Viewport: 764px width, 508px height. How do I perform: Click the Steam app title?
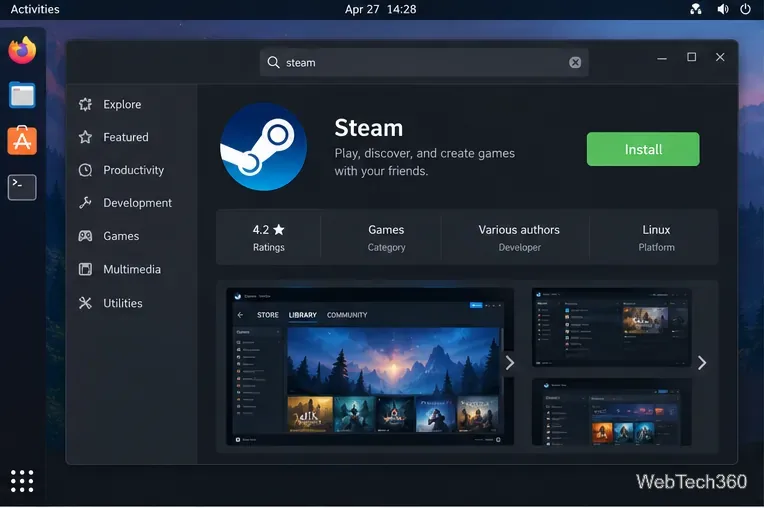tap(369, 128)
